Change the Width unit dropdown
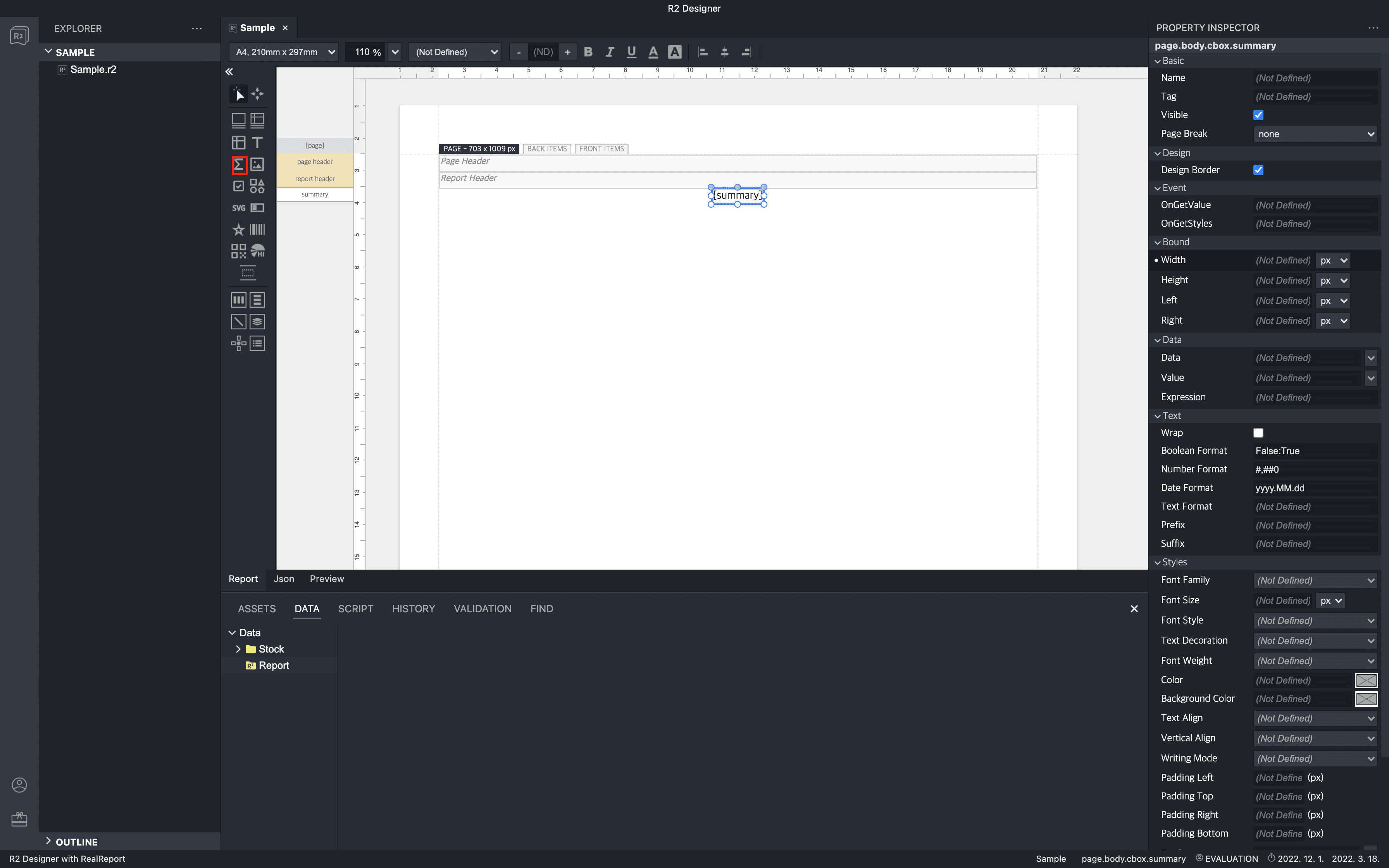This screenshot has height=868, width=1389. 1333,260
